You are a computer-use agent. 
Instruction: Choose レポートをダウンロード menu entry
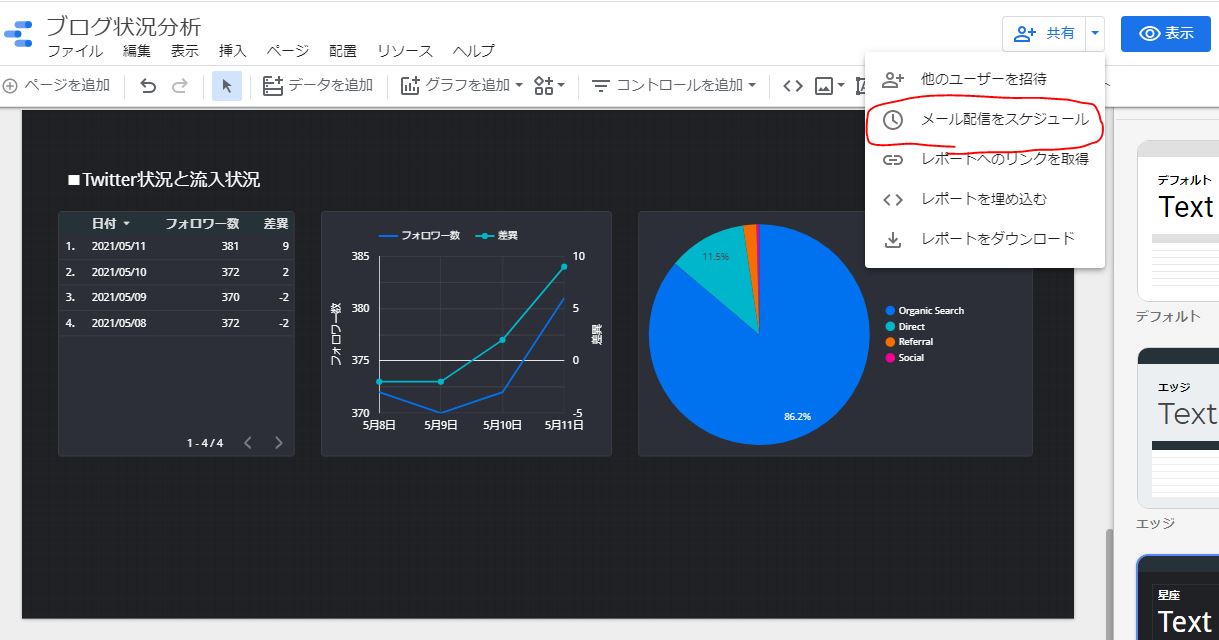[997, 239]
